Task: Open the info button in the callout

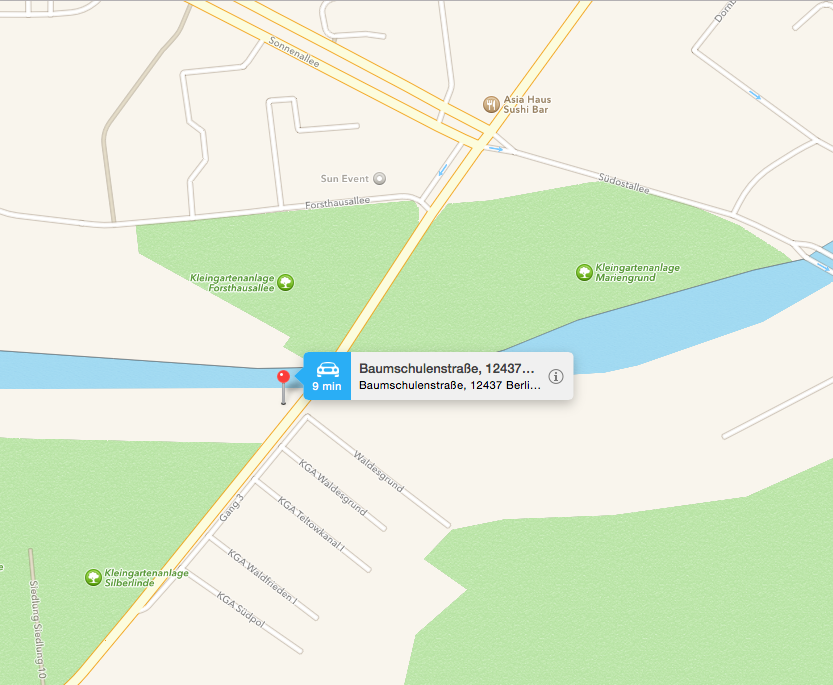Action: pyautogui.click(x=556, y=376)
